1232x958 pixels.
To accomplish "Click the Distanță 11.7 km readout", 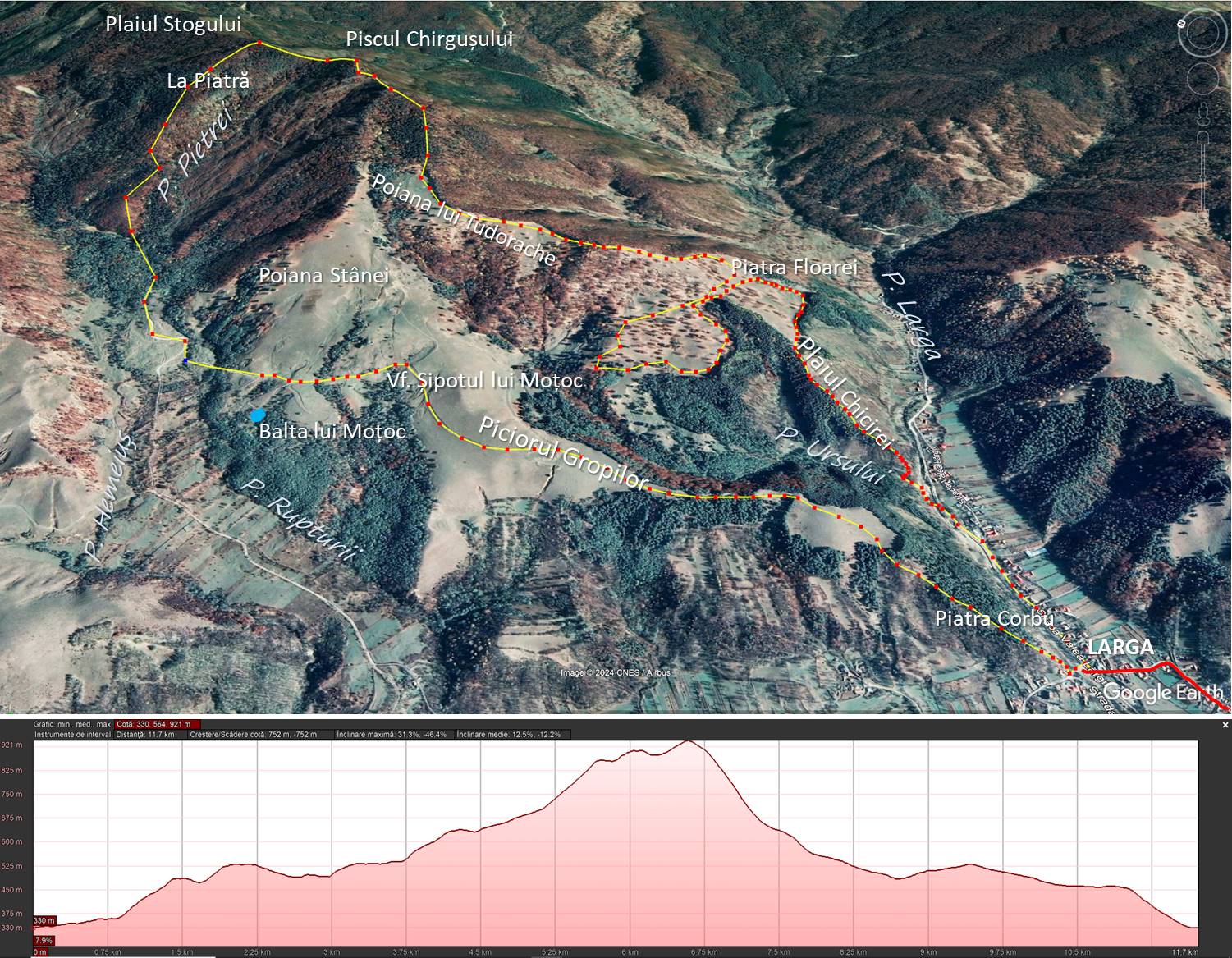I will pyautogui.click(x=146, y=735).
